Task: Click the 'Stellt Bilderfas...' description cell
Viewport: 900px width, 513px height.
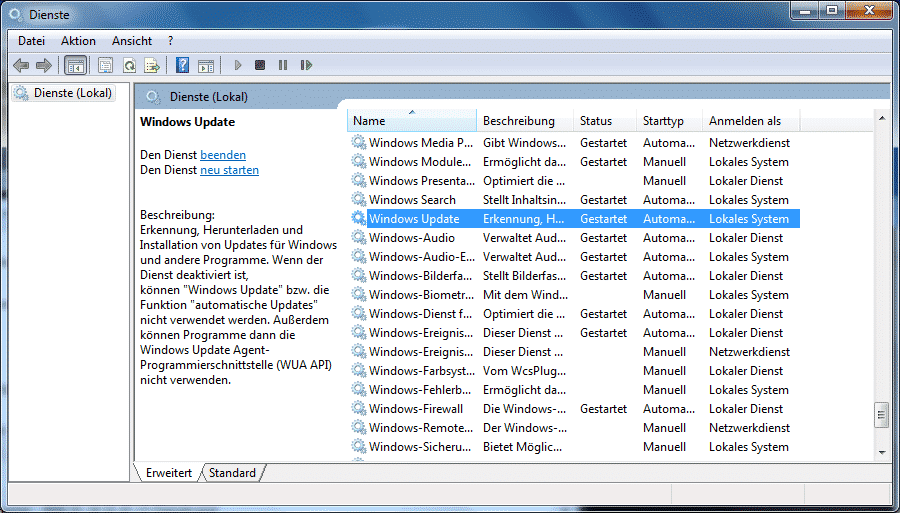Action: tap(524, 275)
